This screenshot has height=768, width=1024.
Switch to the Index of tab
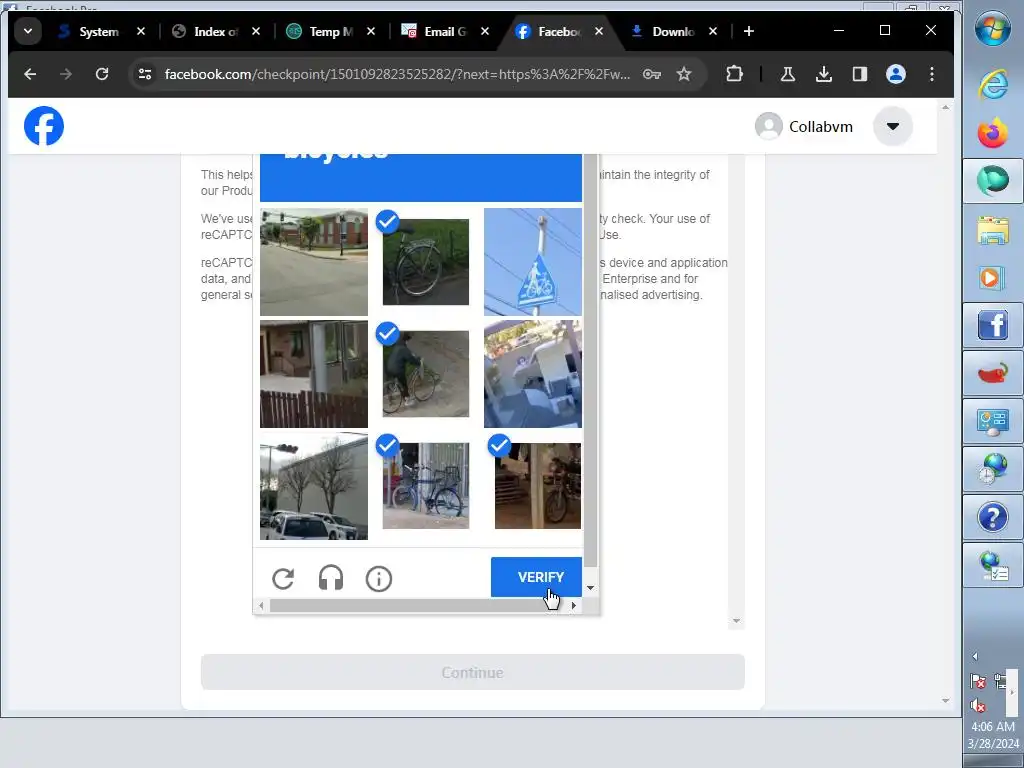pyautogui.click(x=216, y=31)
